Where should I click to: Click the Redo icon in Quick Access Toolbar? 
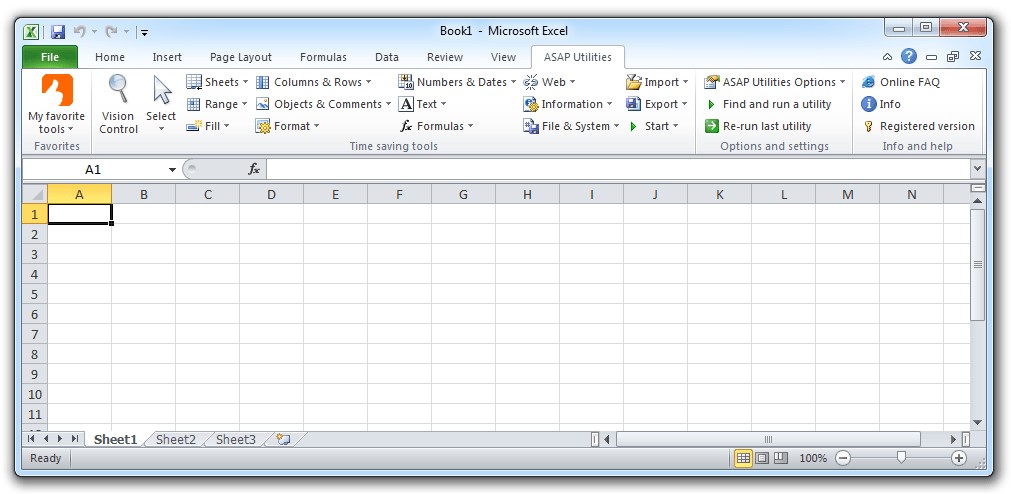click(x=112, y=31)
